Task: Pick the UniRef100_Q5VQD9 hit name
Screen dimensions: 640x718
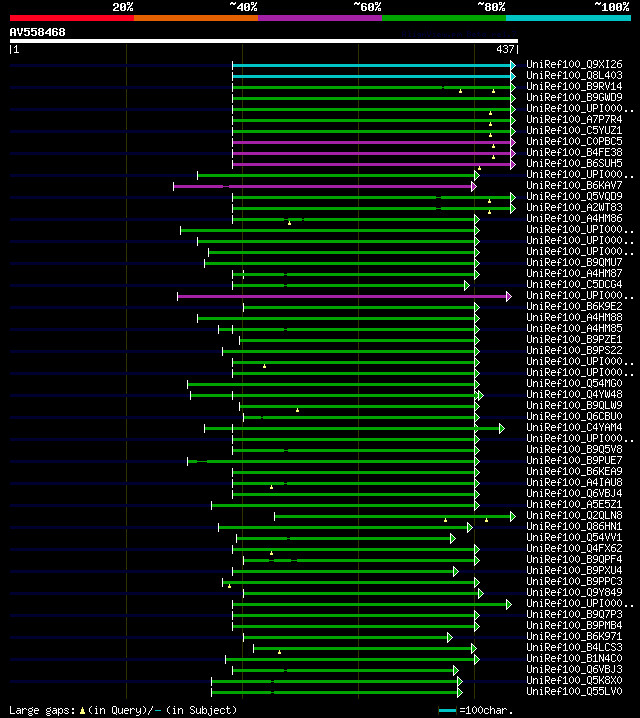Action: point(574,196)
